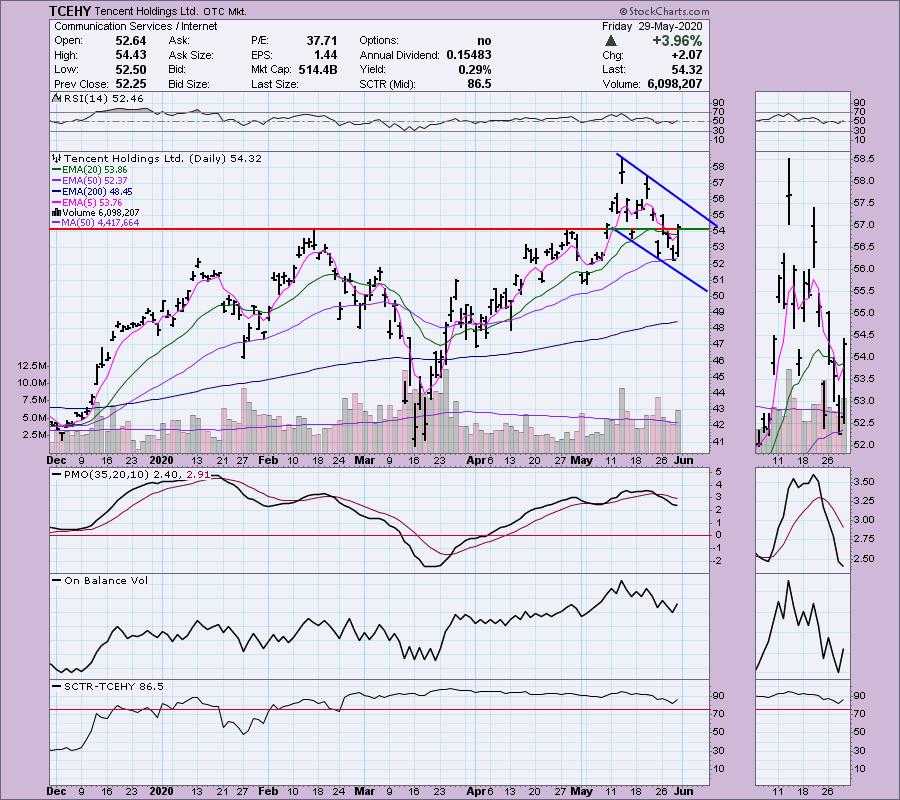
Task: Click the 'SCTR (Mid):' label in header
Action: pyautogui.click(x=387, y=84)
